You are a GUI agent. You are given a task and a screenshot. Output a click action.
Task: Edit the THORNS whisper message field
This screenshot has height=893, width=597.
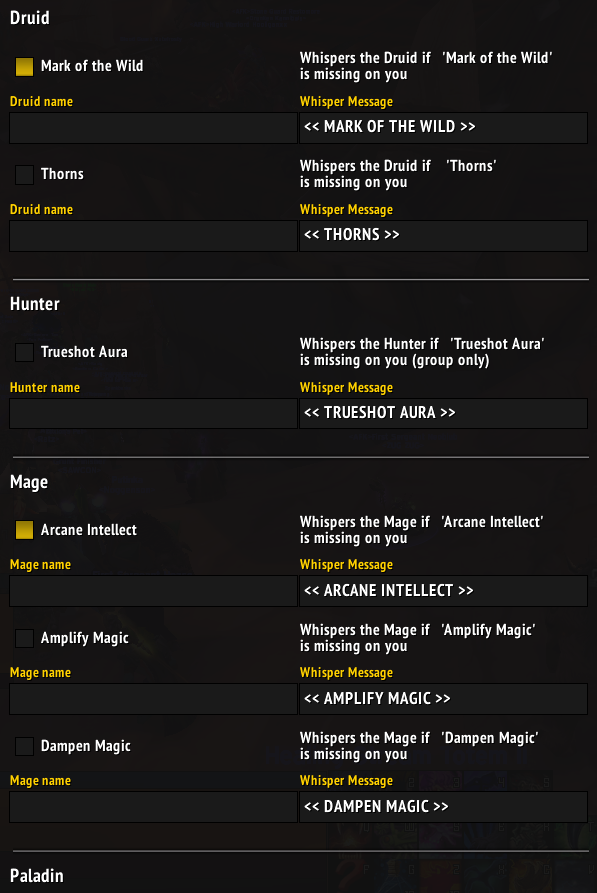pyautogui.click(x=444, y=236)
